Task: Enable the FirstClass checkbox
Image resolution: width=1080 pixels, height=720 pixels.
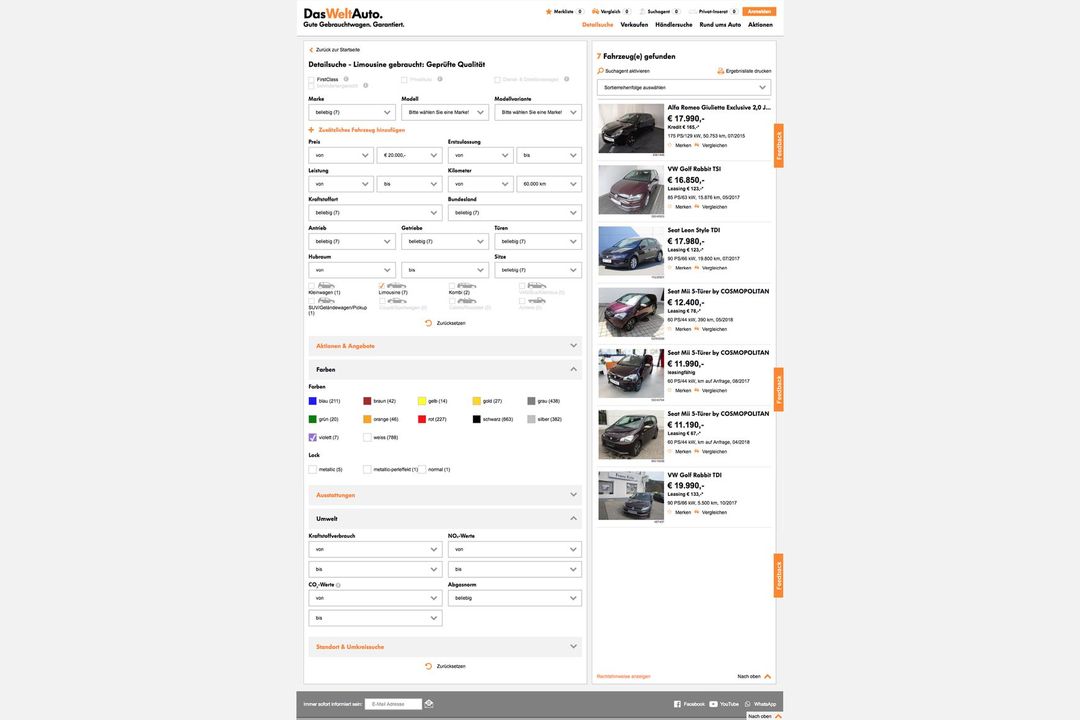Action: pyautogui.click(x=311, y=77)
